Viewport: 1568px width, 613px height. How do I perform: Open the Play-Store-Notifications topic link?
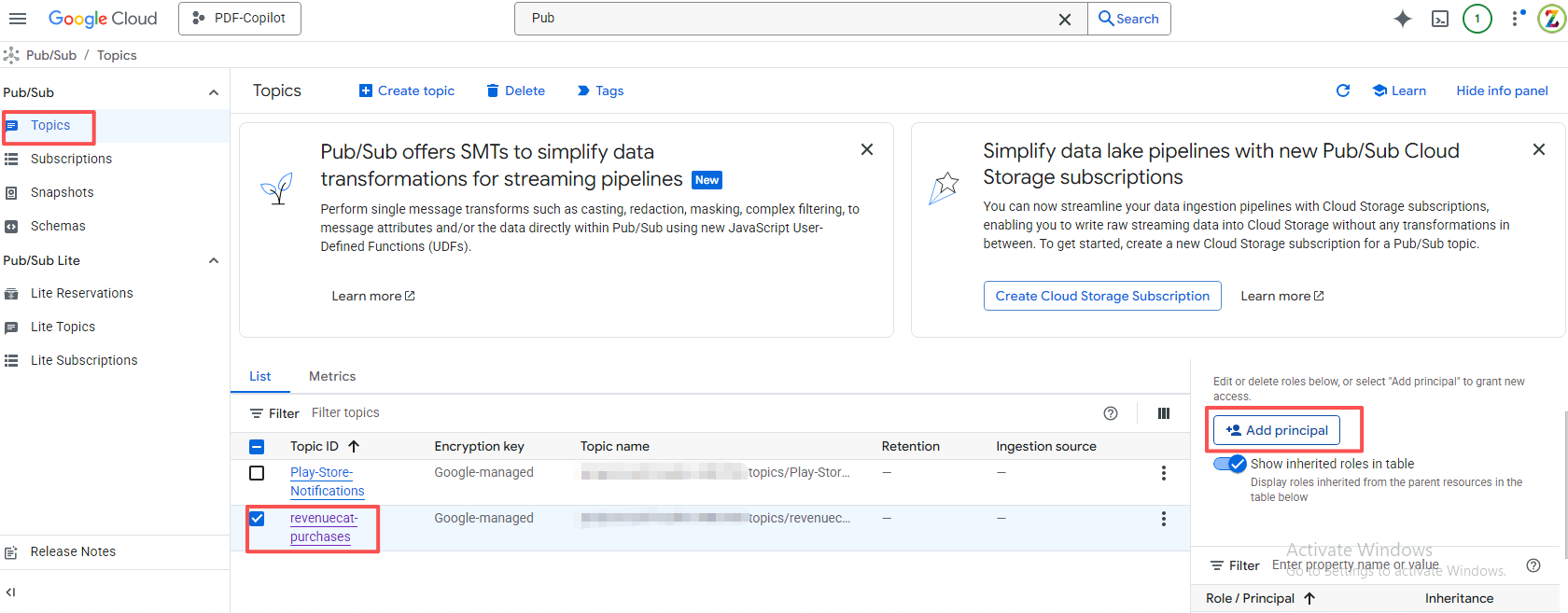click(327, 481)
